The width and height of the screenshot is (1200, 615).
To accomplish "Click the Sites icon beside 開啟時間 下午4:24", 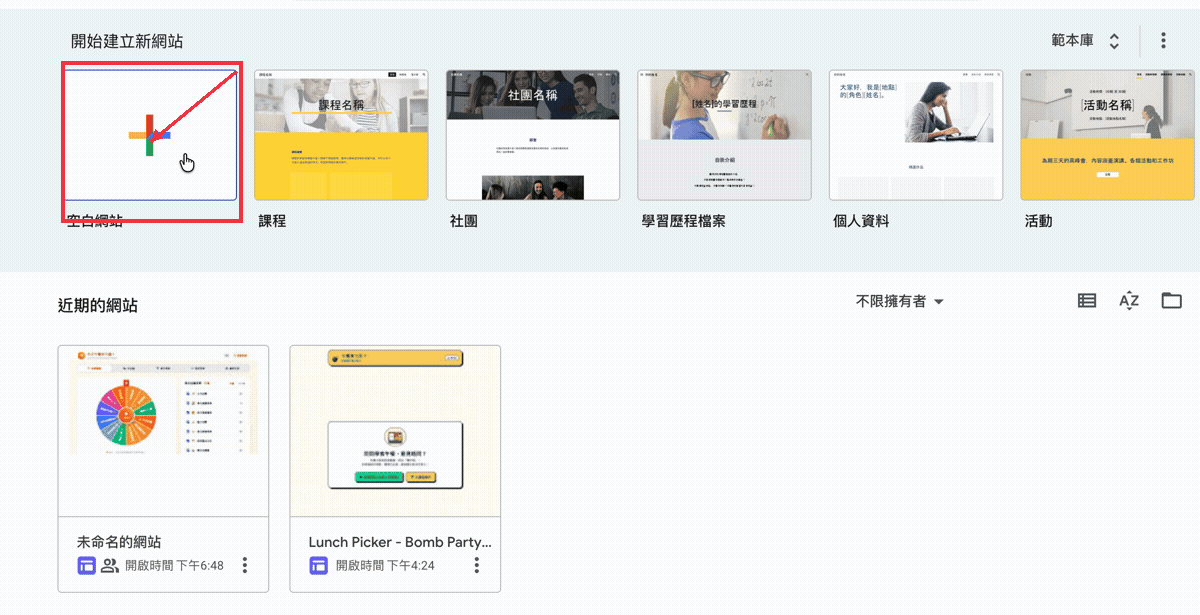I will (319, 566).
